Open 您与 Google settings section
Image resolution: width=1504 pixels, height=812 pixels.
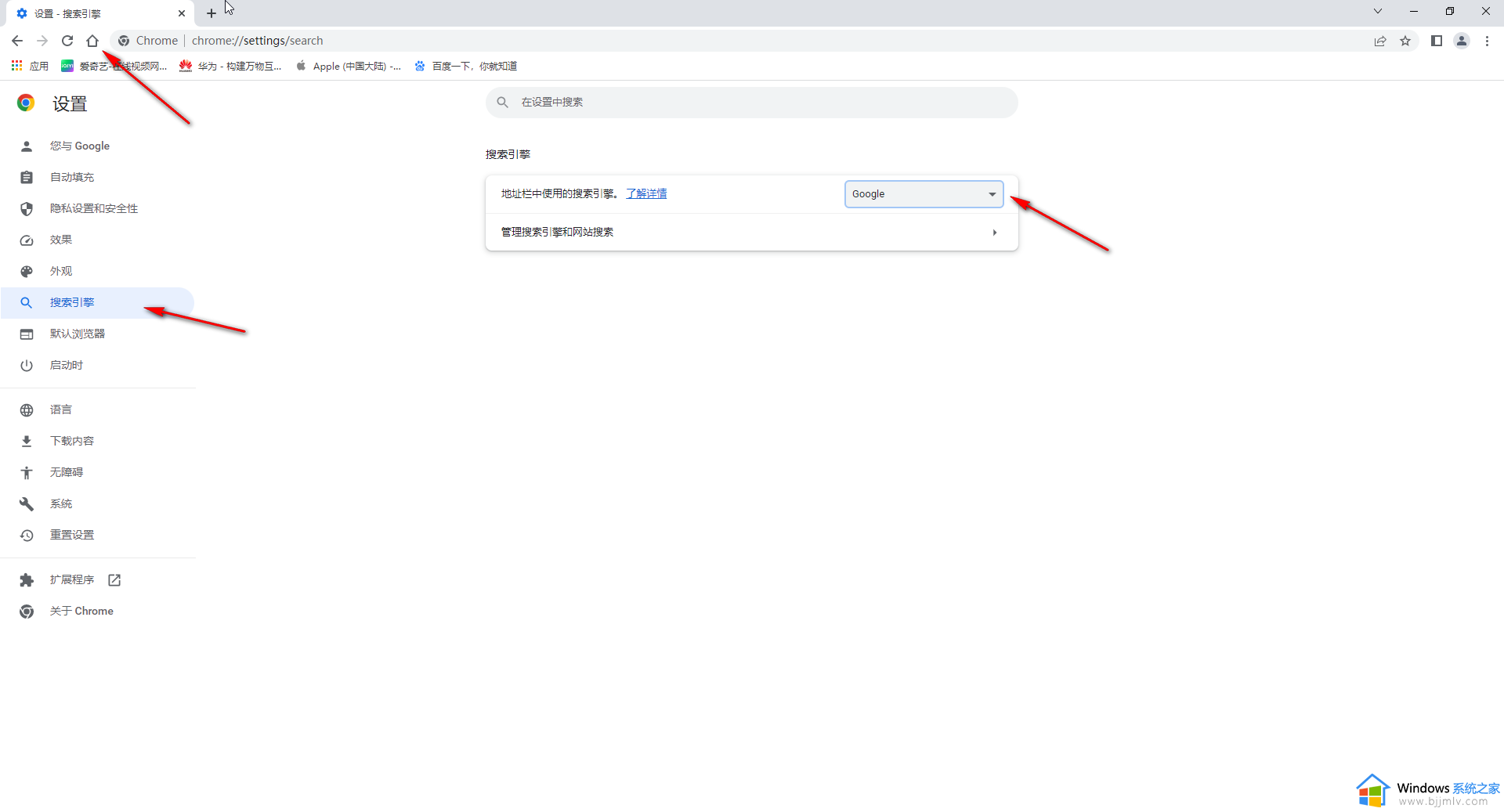point(98,146)
